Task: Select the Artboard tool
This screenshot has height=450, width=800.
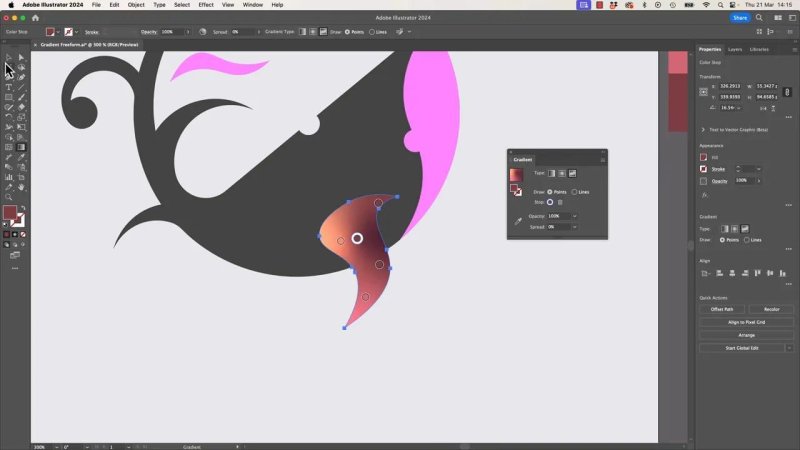Action: pos(21,177)
